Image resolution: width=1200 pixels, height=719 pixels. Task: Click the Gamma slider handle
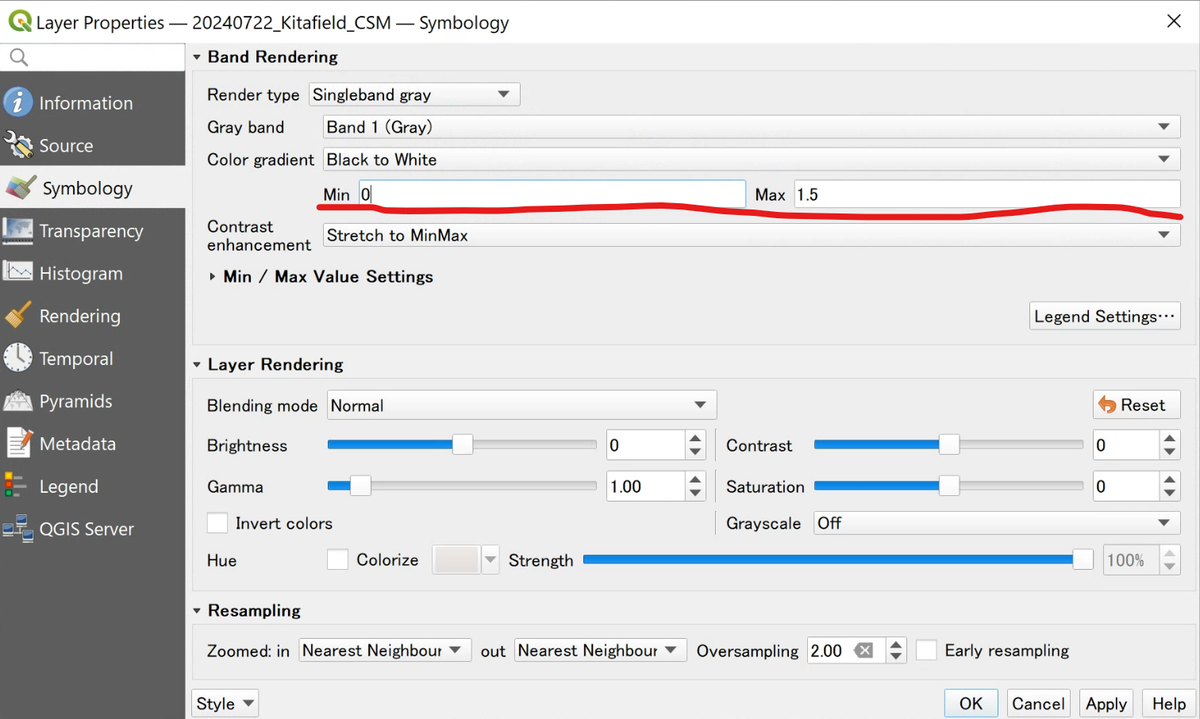360,487
